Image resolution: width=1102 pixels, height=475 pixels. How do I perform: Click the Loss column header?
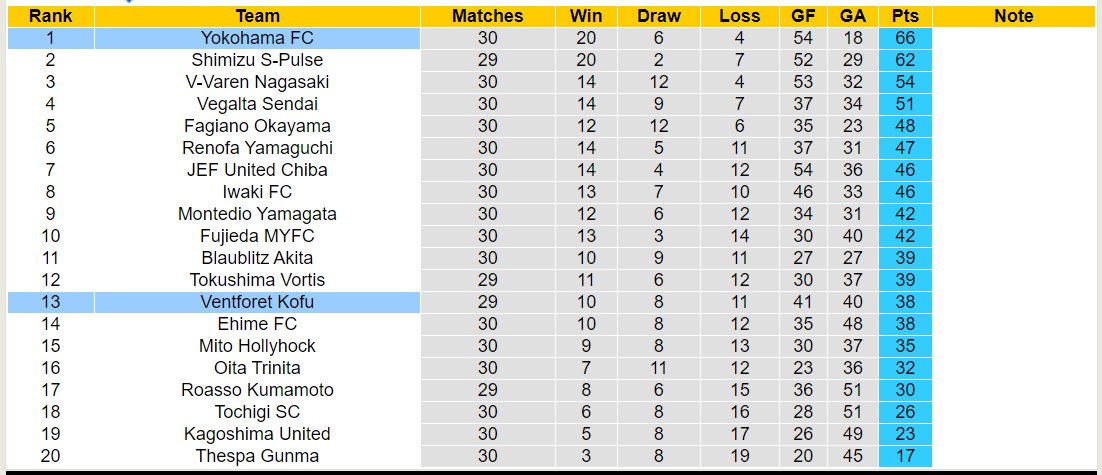pyautogui.click(x=739, y=16)
